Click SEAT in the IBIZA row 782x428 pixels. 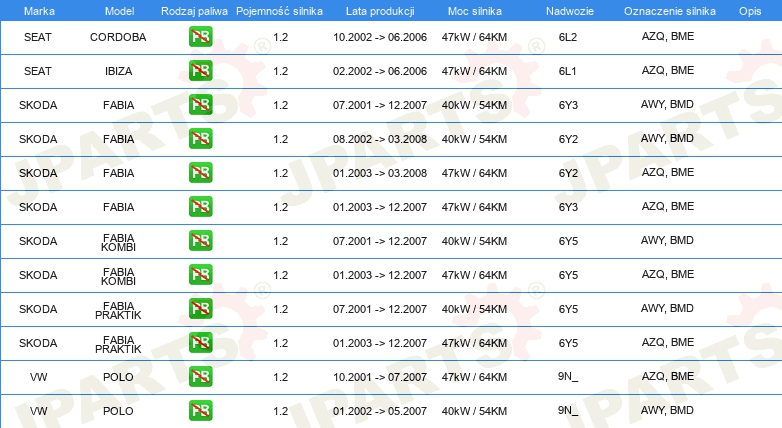coord(38,71)
